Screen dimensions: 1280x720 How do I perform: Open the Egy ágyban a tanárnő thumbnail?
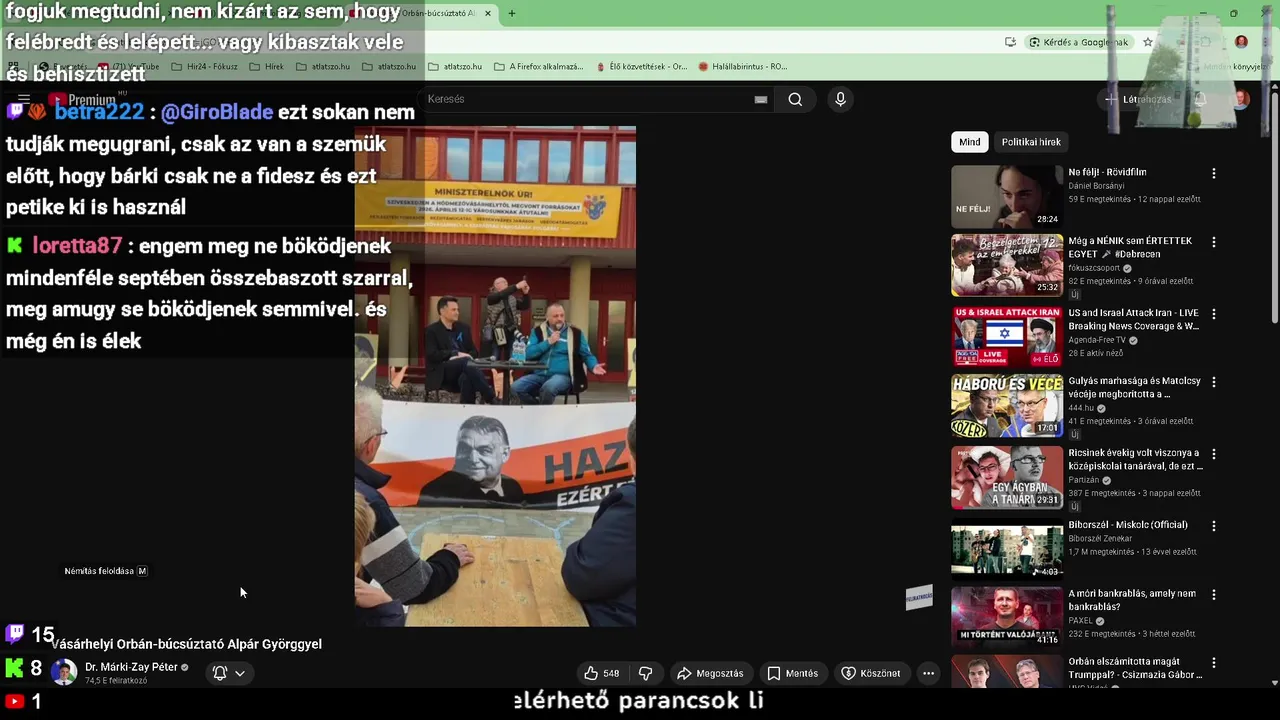coord(1007,478)
